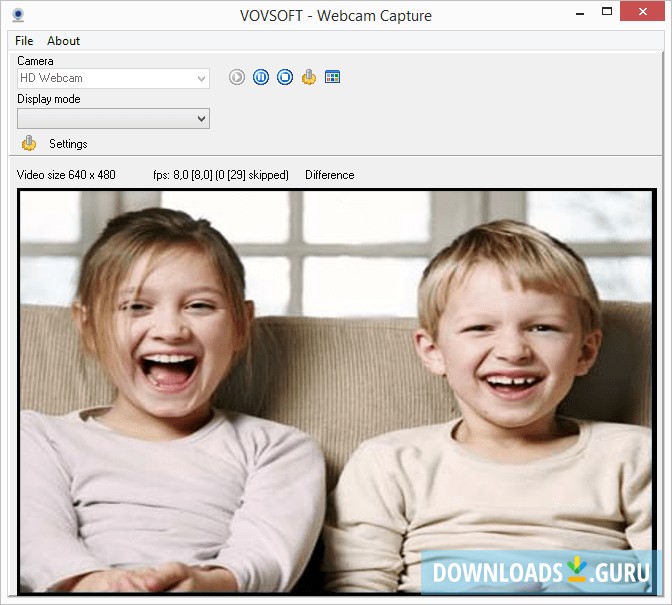This screenshot has width=672, height=605.
Task: Click the snapshot icon next to Stop
Action: pyautogui.click(x=309, y=77)
